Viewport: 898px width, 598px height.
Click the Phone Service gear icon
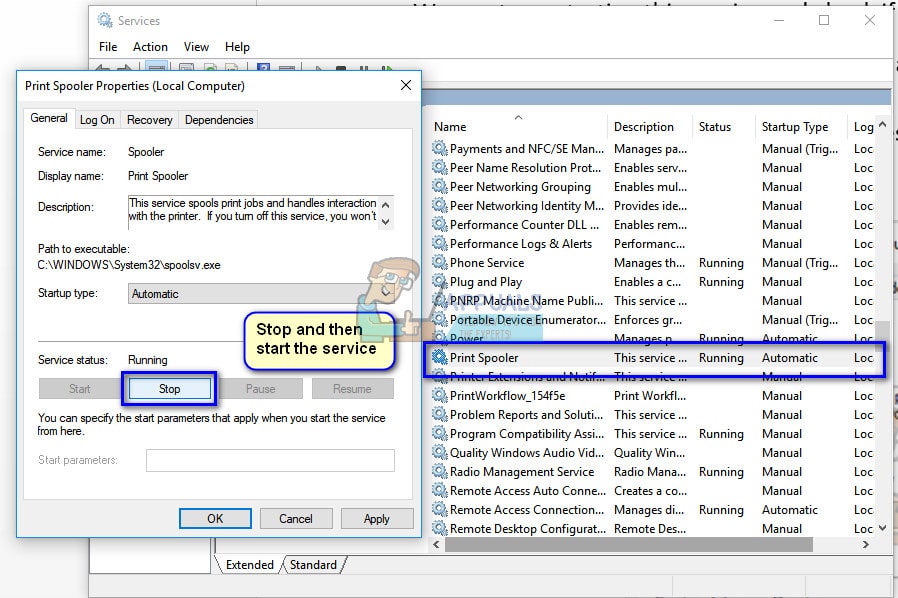point(439,263)
